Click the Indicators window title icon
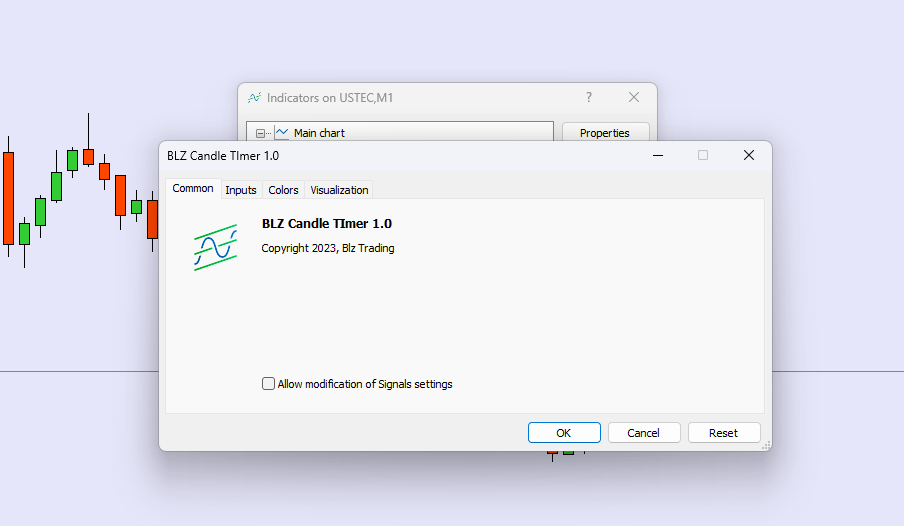The image size is (904, 526). (x=254, y=97)
